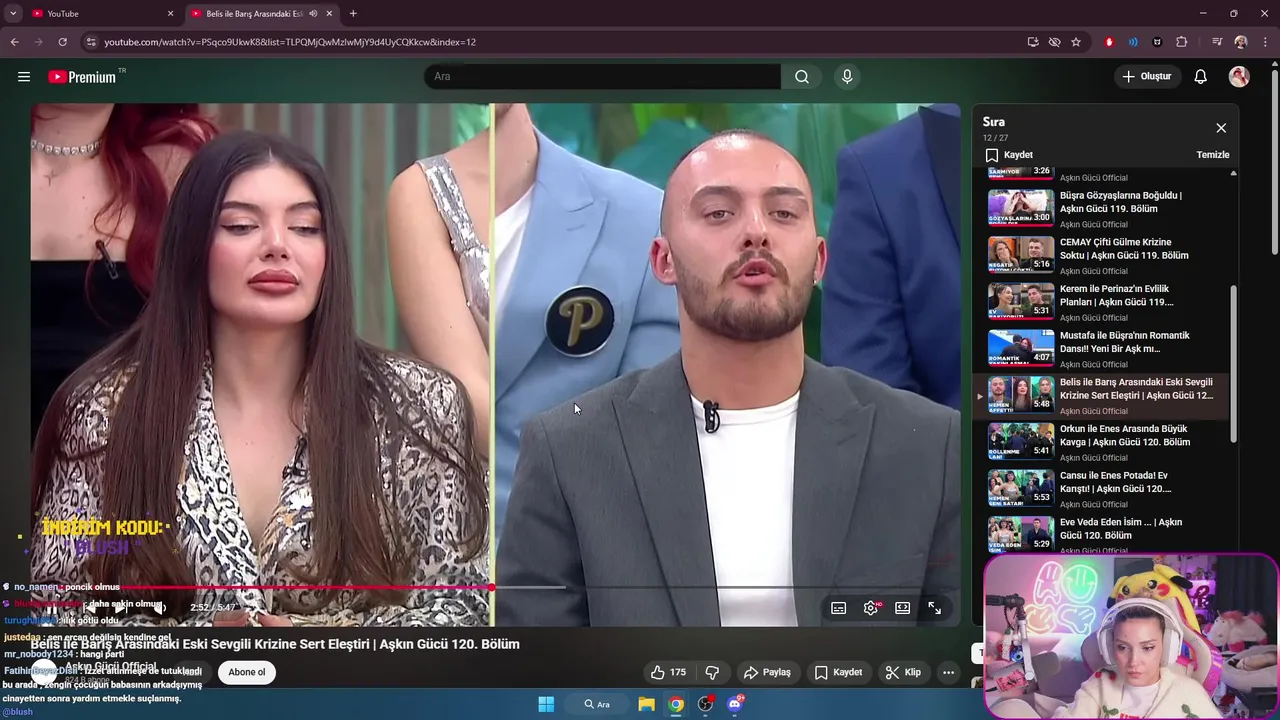1280x720 pixels.
Task: Open Chrome tab search dropdown
Action: pyautogui.click(x=12, y=13)
